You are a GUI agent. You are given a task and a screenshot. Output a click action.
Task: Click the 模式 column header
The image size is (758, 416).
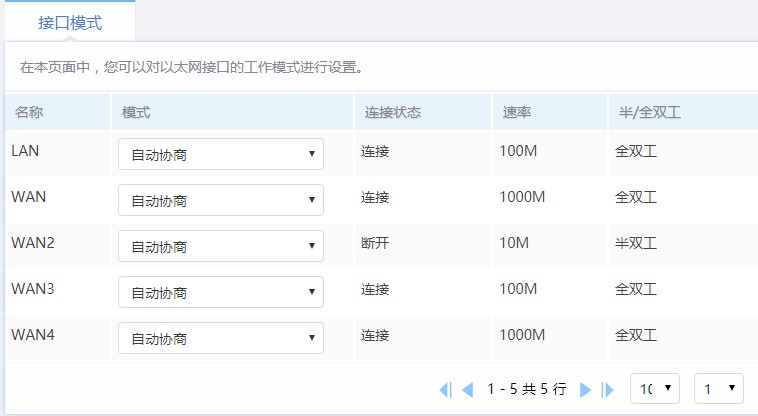136,112
